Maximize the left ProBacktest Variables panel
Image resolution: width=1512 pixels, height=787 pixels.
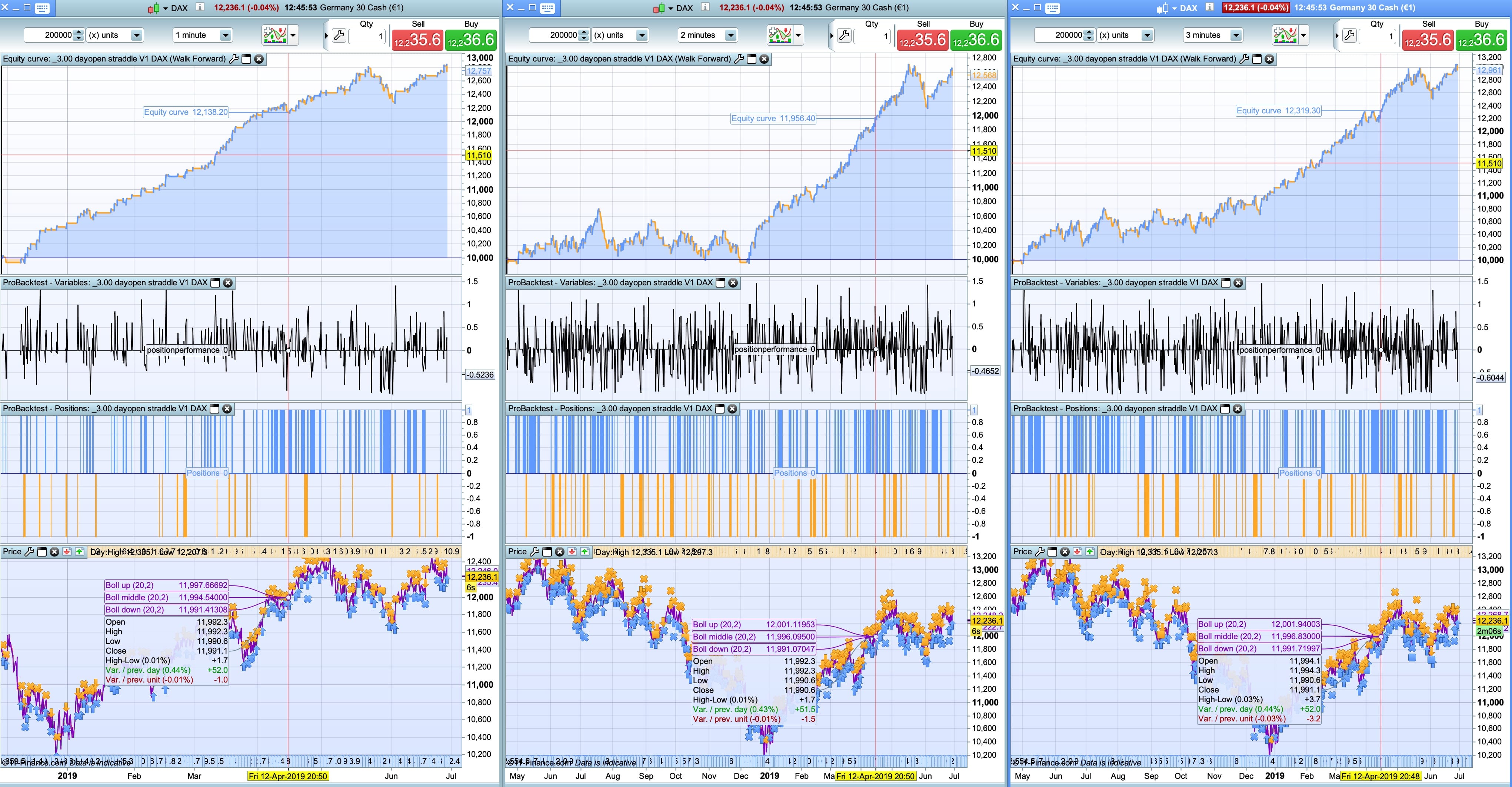[216, 282]
